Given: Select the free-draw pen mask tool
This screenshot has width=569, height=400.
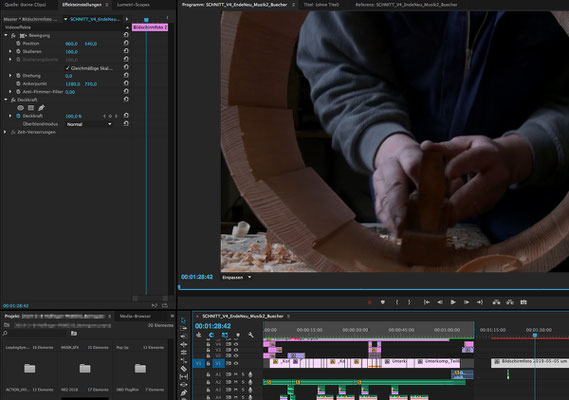Looking at the screenshot, I should click(x=41, y=108).
